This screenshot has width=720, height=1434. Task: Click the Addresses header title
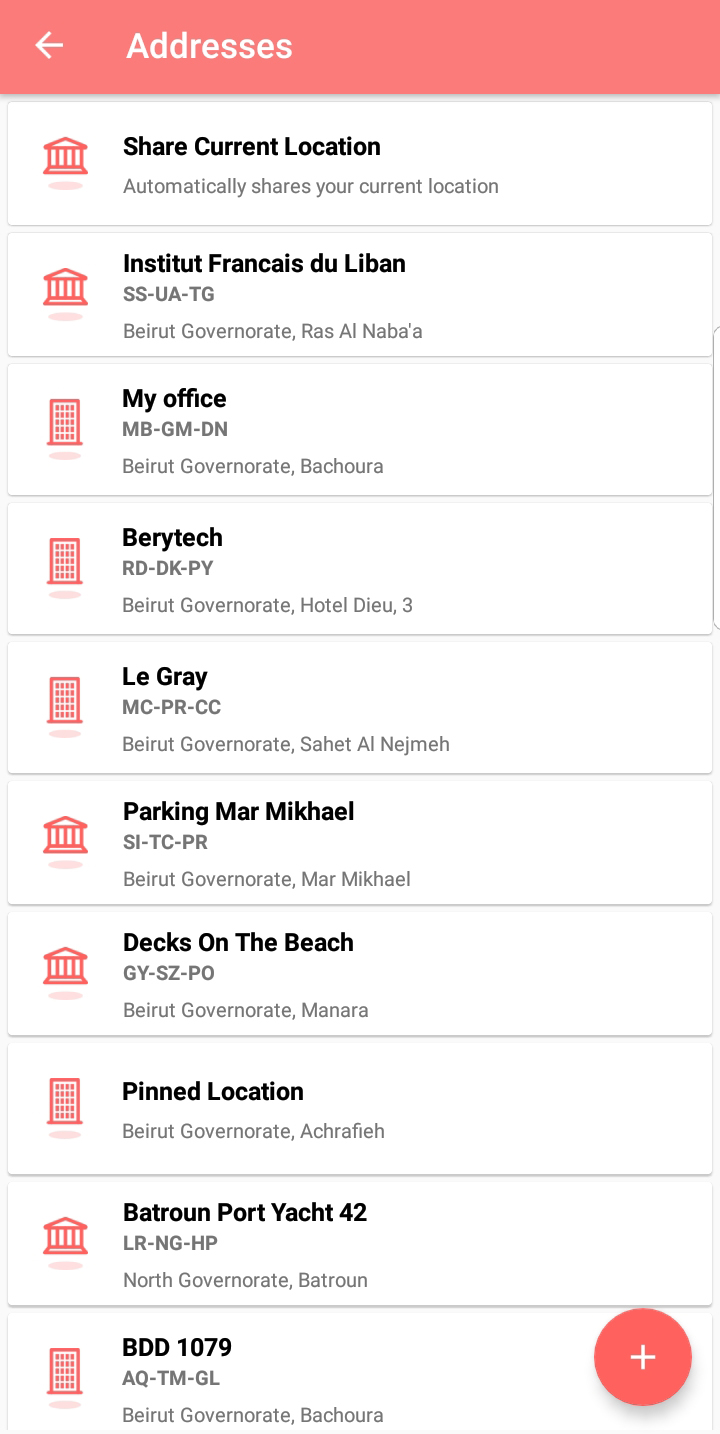[209, 46]
